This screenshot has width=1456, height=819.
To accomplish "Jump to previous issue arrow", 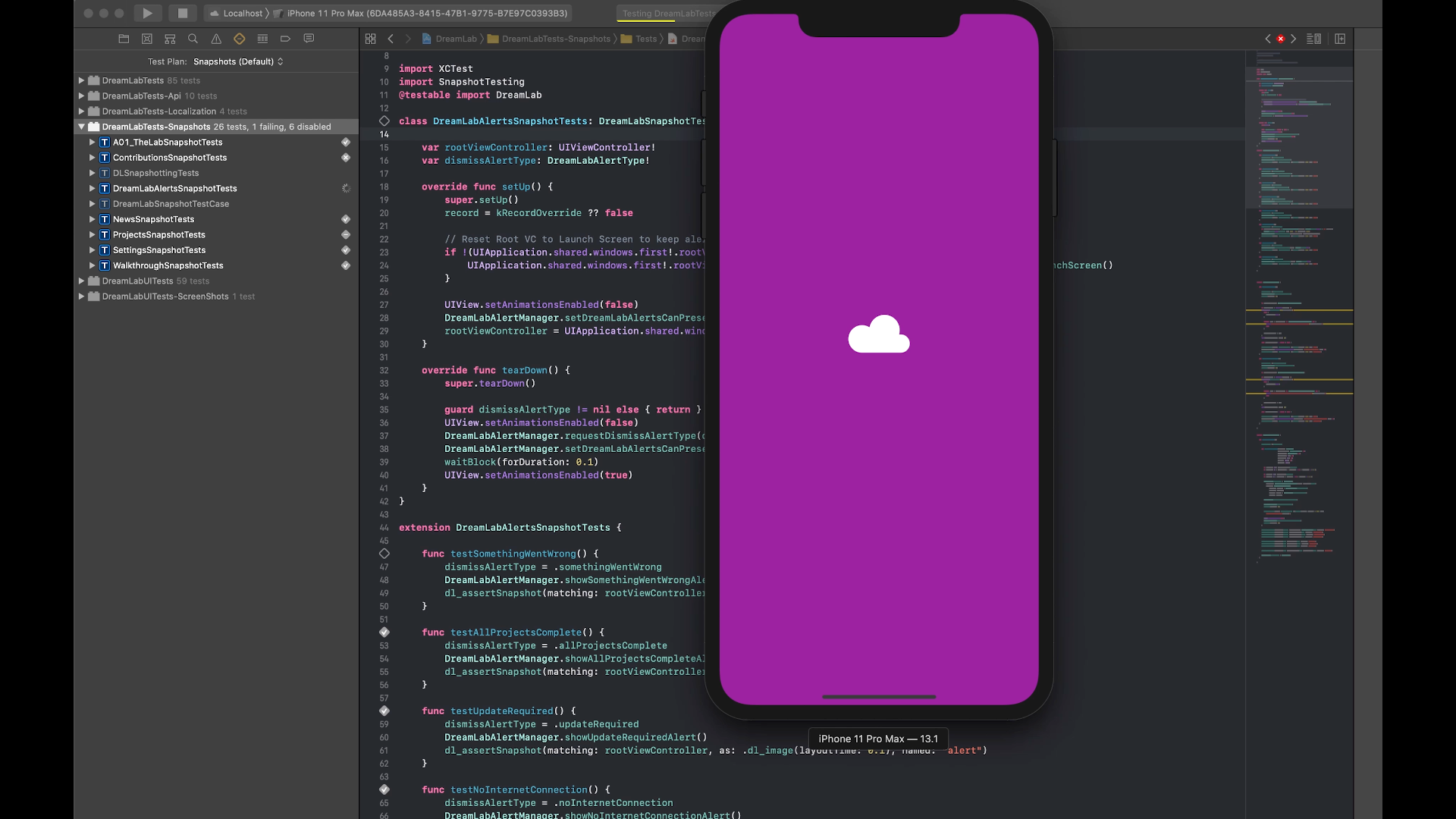I will coord(1268,39).
